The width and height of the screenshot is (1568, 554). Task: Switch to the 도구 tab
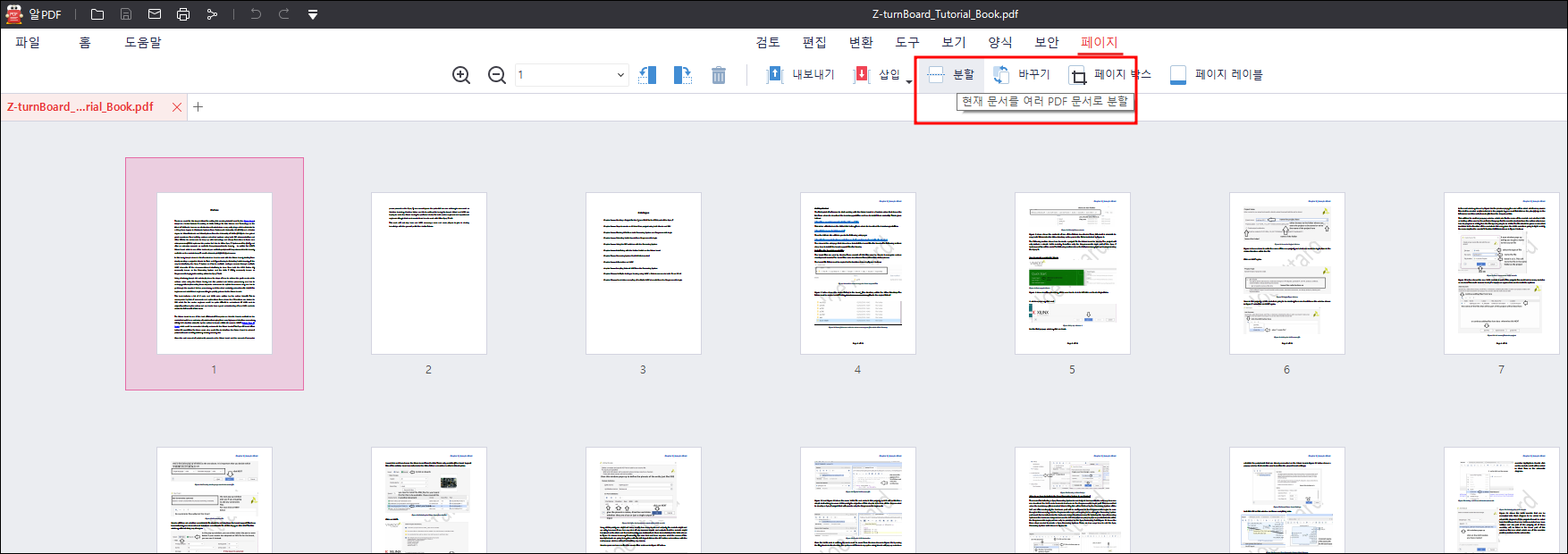click(x=907, y=42)
